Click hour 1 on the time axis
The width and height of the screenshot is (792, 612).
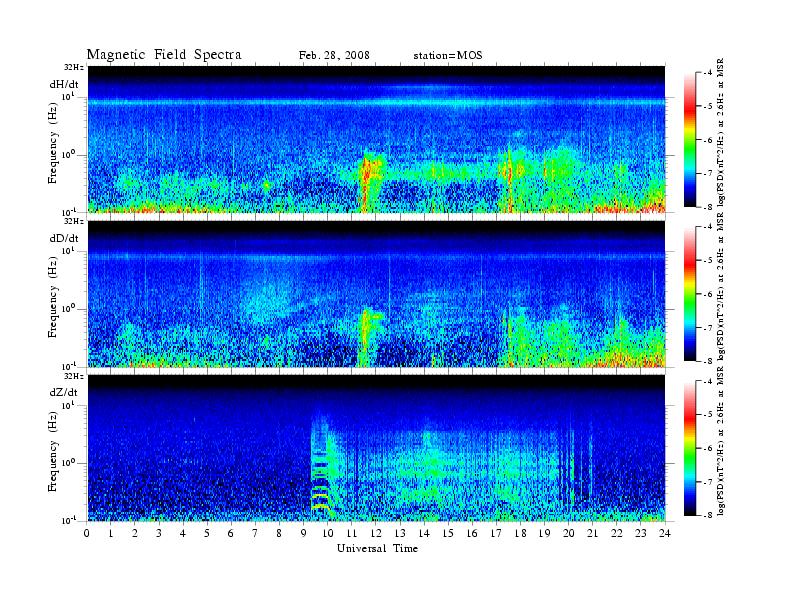[111, 533]
